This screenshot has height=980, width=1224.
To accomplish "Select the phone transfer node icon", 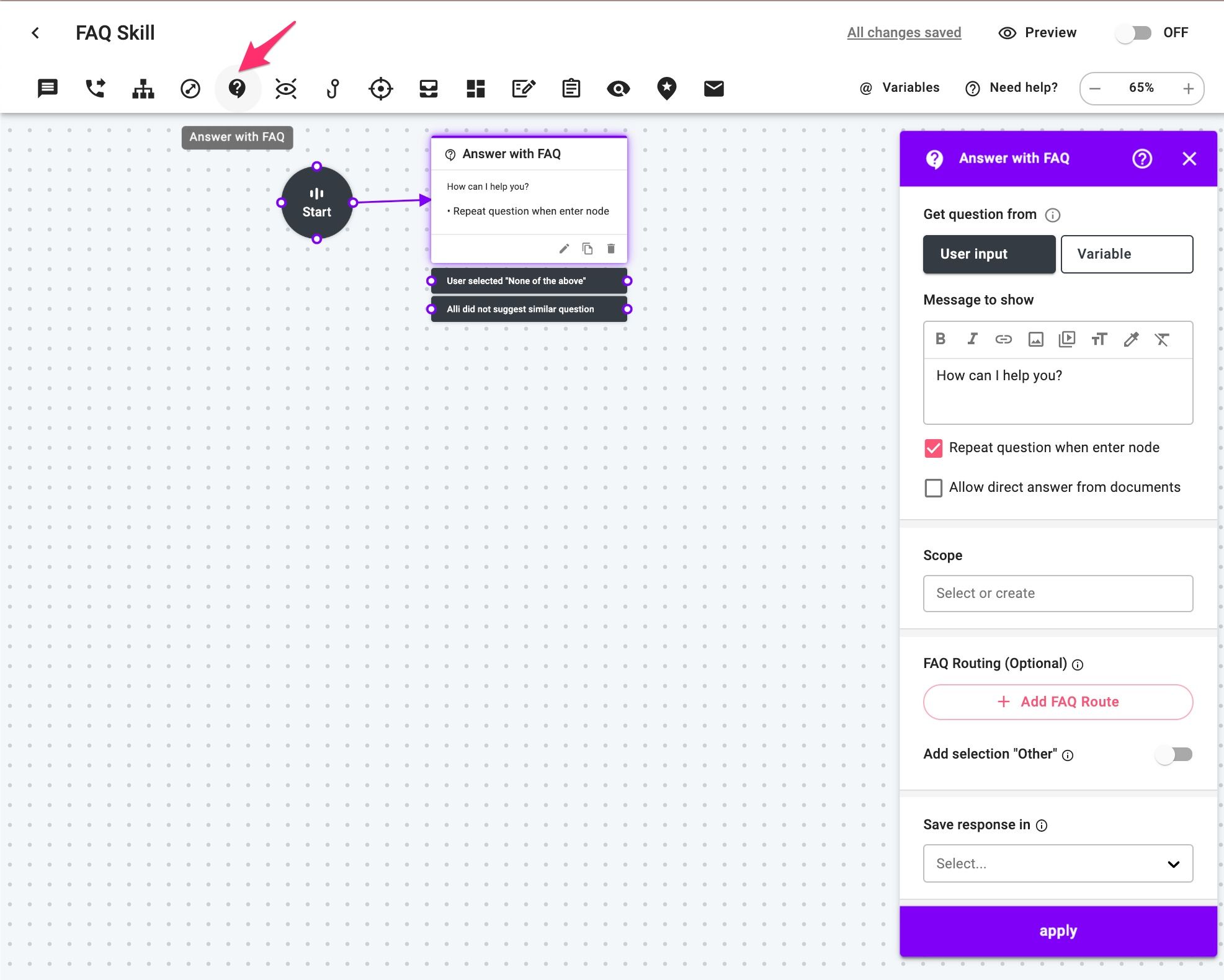I will (96, 88).
